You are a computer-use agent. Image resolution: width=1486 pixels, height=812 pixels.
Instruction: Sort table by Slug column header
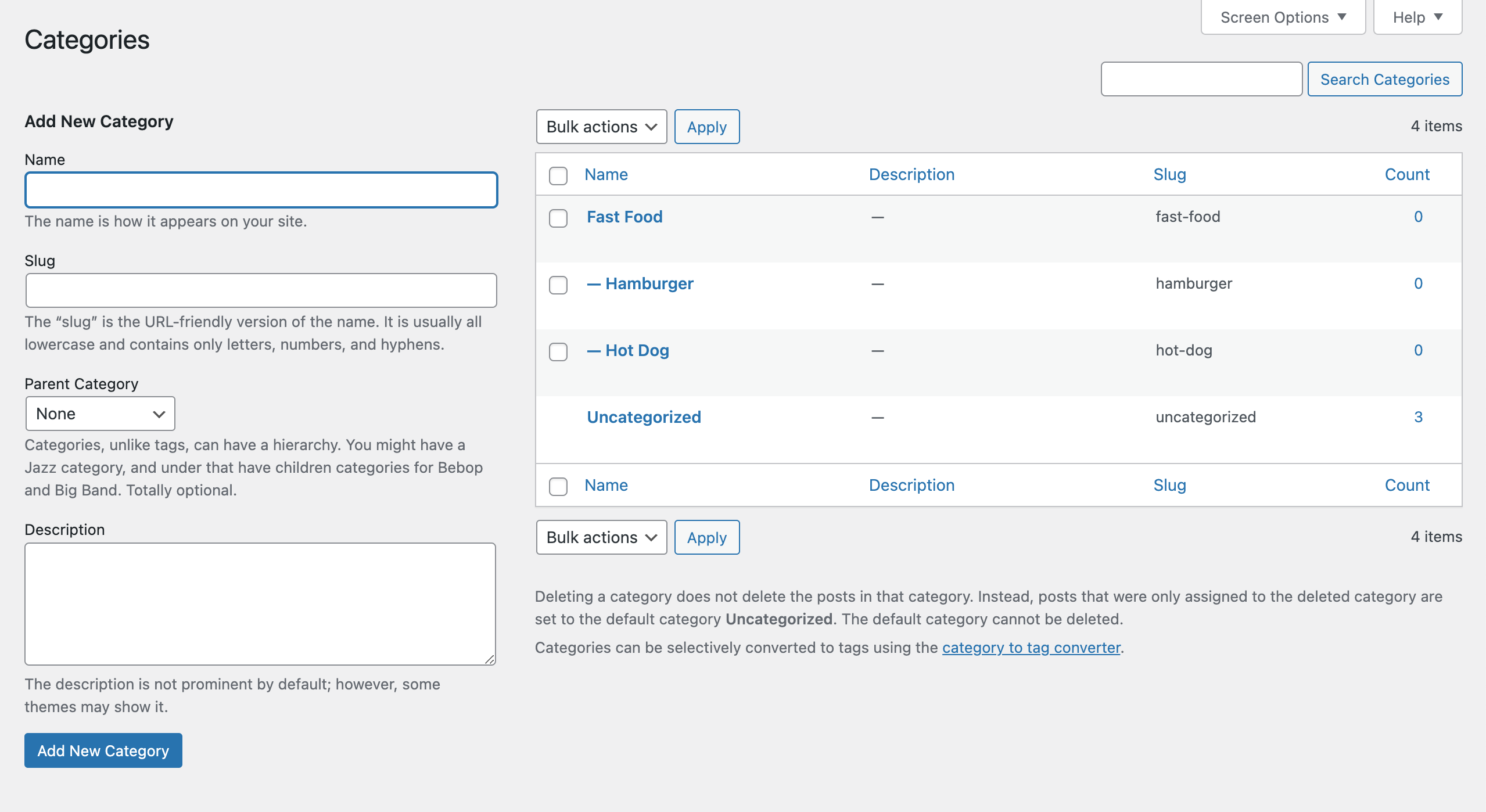(x=1169, y=174)
